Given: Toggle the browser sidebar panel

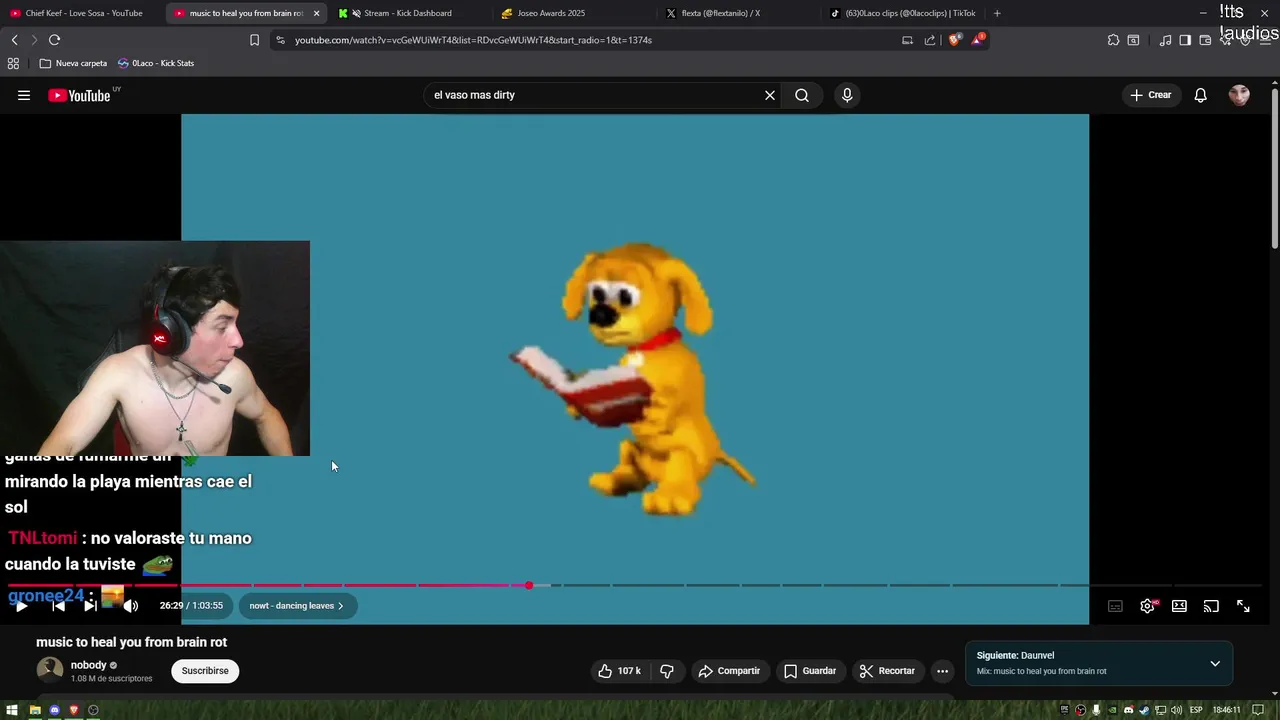Looking at the screenshot, I should click(x=1185, y=40).
